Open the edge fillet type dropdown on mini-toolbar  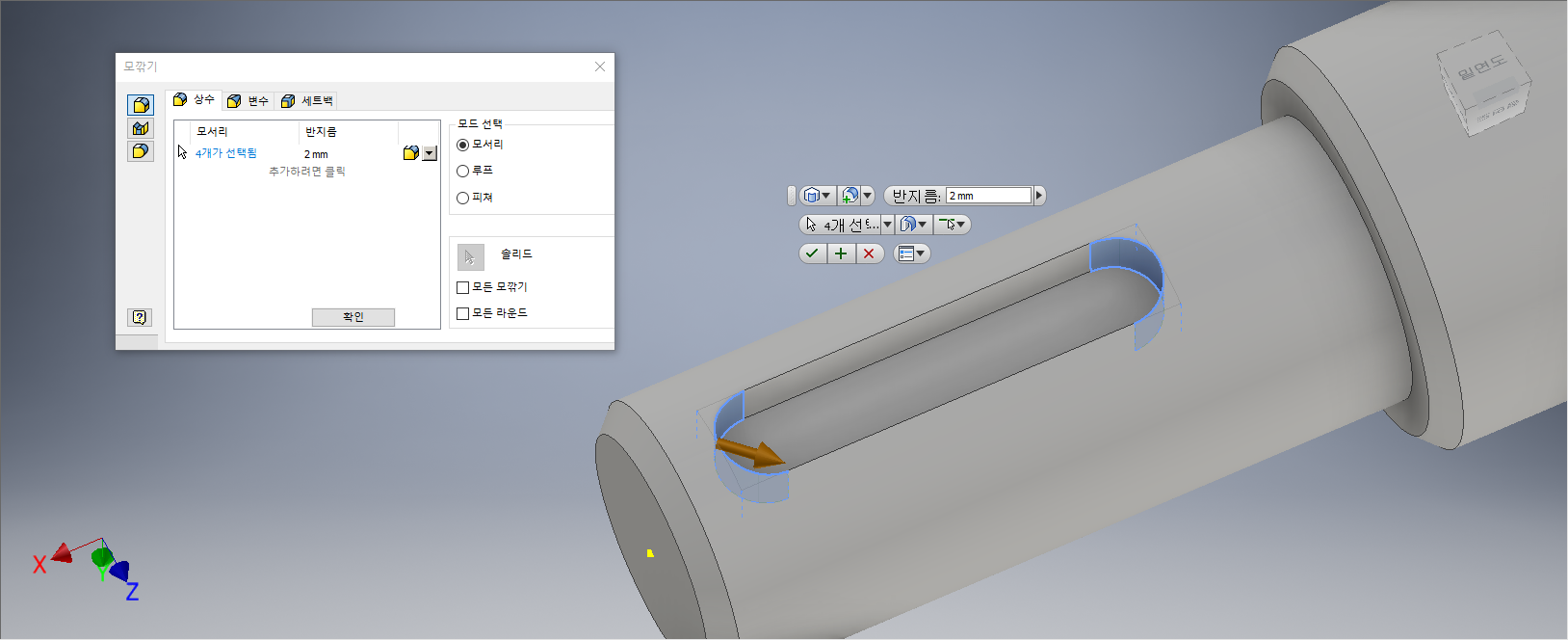pyautogui.click(x=817, y=196)
